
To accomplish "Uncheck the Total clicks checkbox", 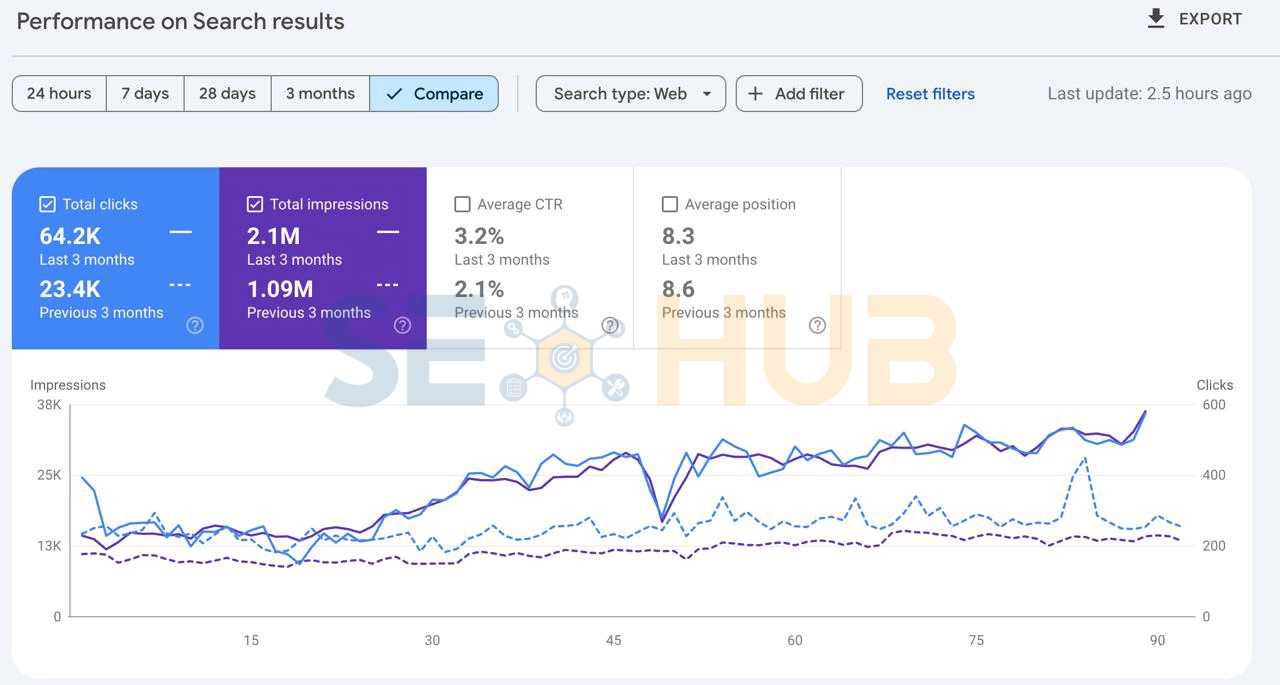I will pyautogui.click(x=47, y=204).
